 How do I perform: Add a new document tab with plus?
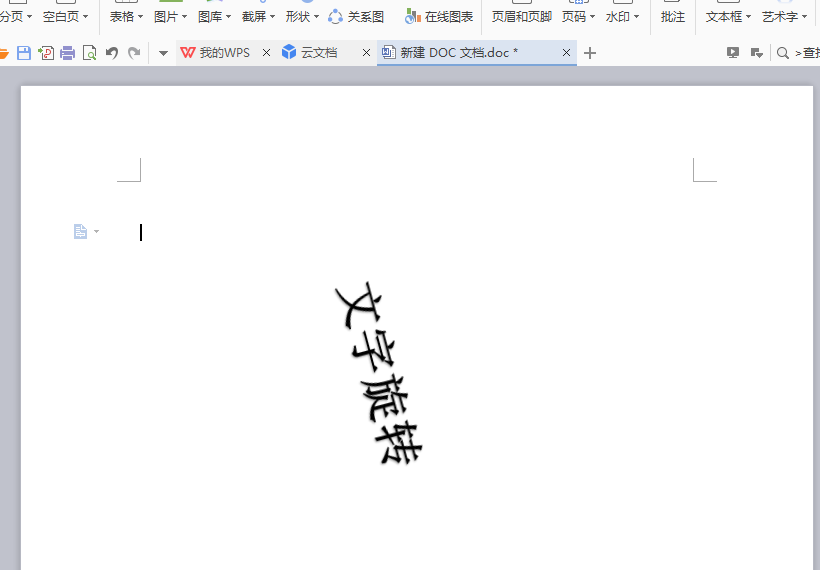(590, 53)
